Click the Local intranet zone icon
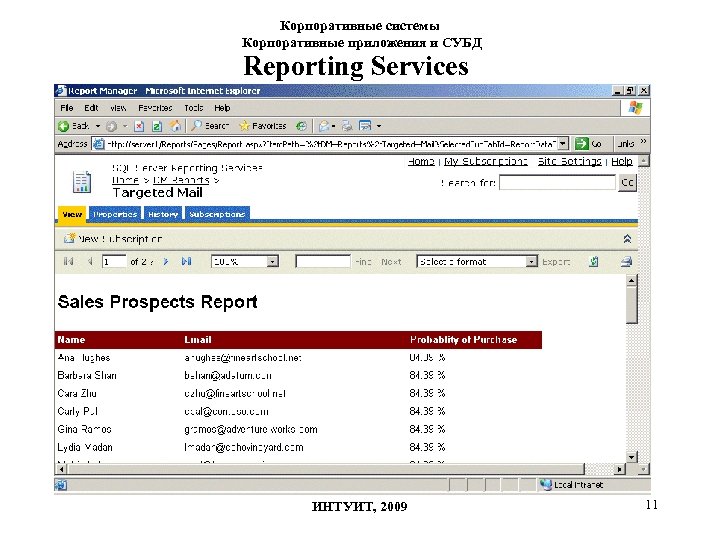 pyautogui.click(x=546, y=484)
